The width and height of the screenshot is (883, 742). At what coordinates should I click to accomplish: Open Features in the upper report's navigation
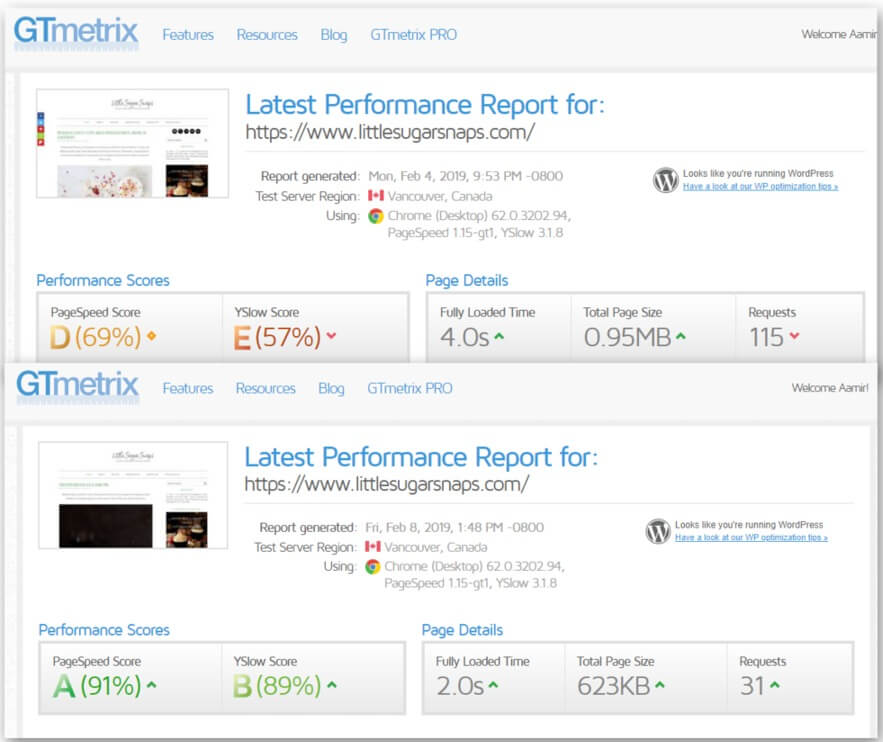pos(188,35)
